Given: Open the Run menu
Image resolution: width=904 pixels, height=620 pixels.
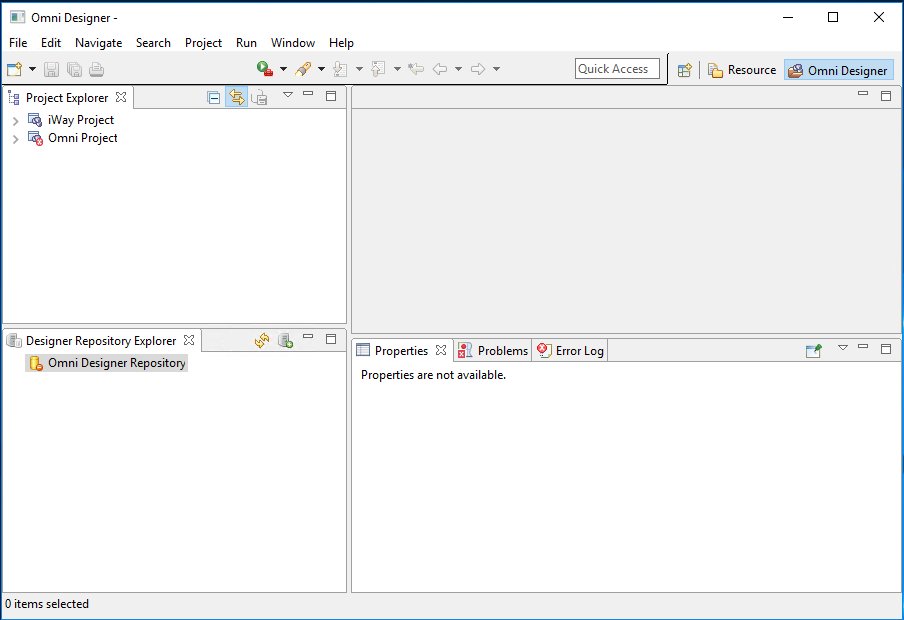Looking at the screenshot, I should 246,43.
